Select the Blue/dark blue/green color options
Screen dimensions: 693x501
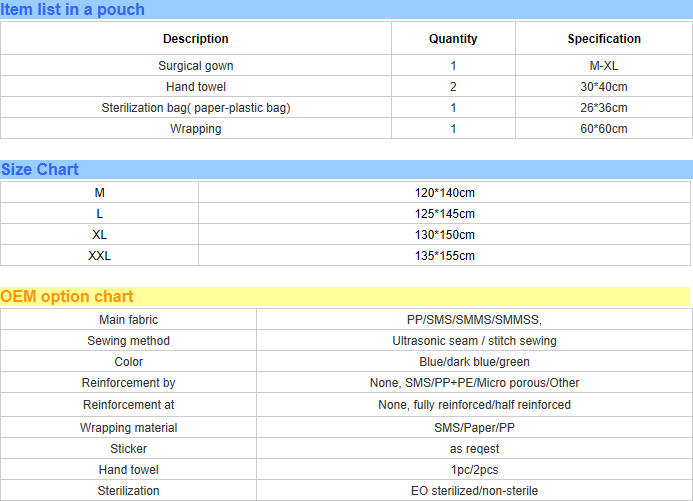click(x=474, y=362)
